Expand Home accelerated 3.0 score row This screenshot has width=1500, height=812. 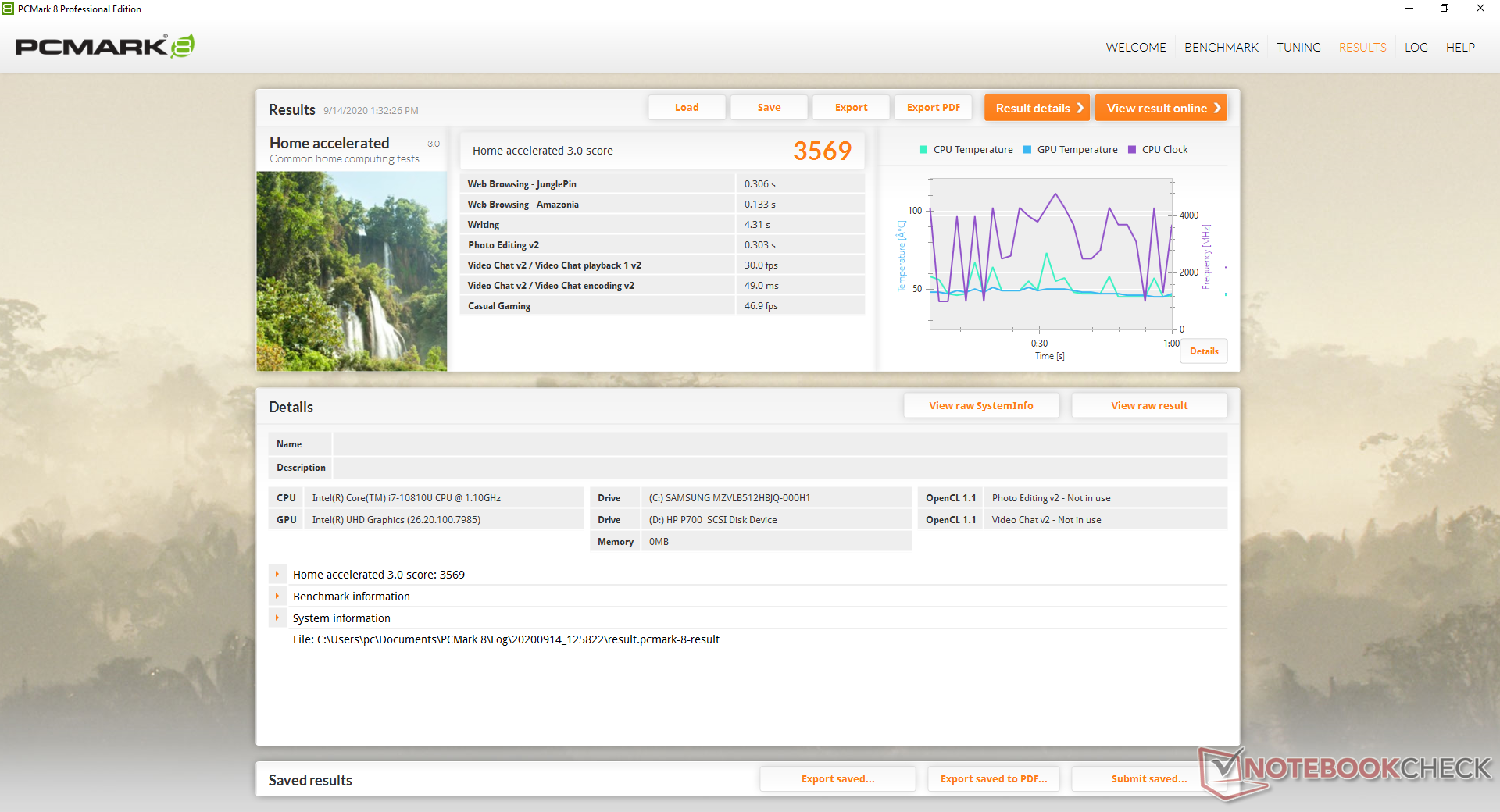pos(277,574)
